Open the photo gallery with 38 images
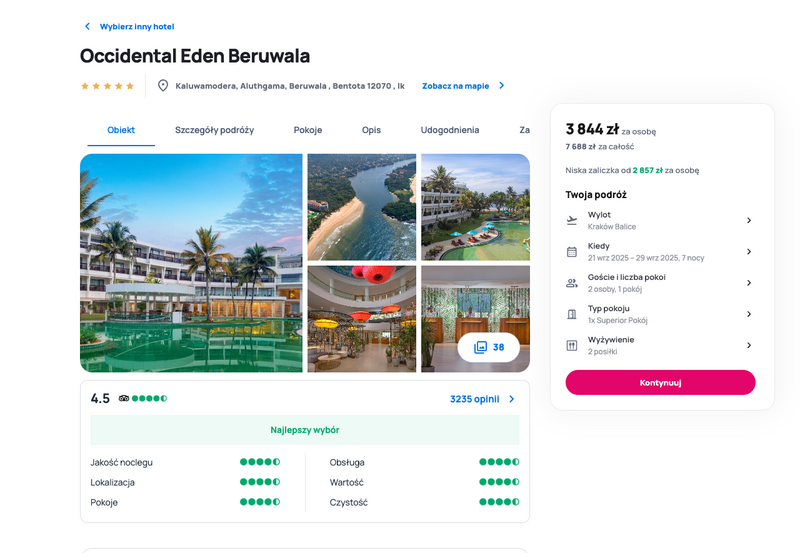The height and width of the screenshot is (553, 800). [489, 347]
